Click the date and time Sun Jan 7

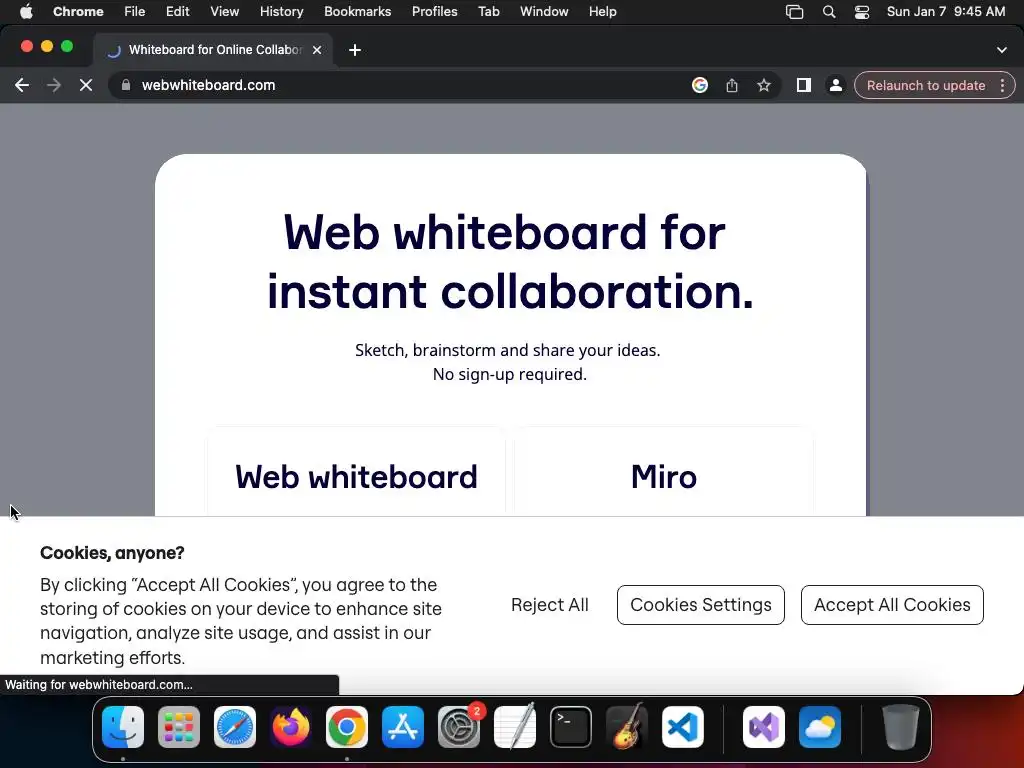[946, 11]
